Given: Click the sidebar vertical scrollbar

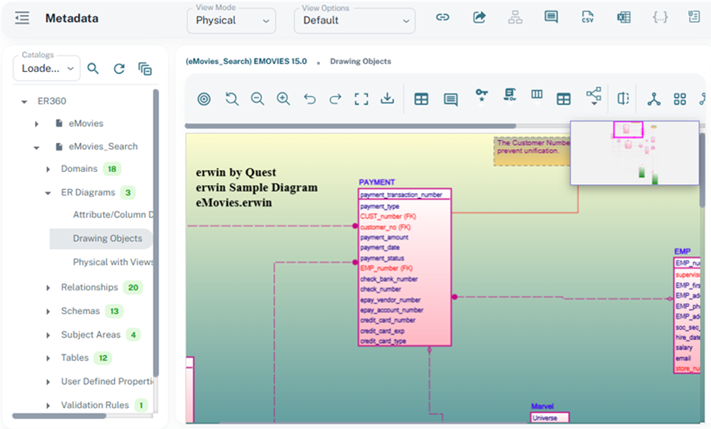Looking at the screenshot, I should [156, 233].
